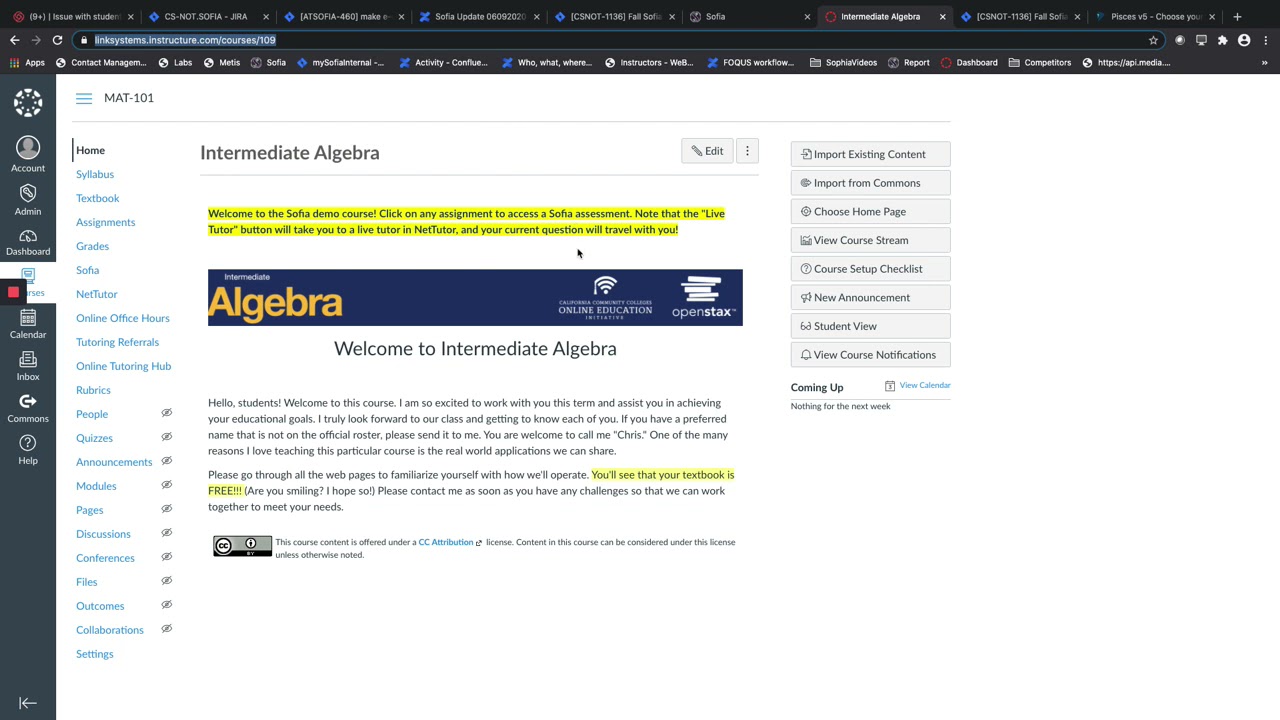The height and width of the screenshot is (720, 1280).
Task: Open the Chrome extensions puzzle icon
Action: (1222, 40)
